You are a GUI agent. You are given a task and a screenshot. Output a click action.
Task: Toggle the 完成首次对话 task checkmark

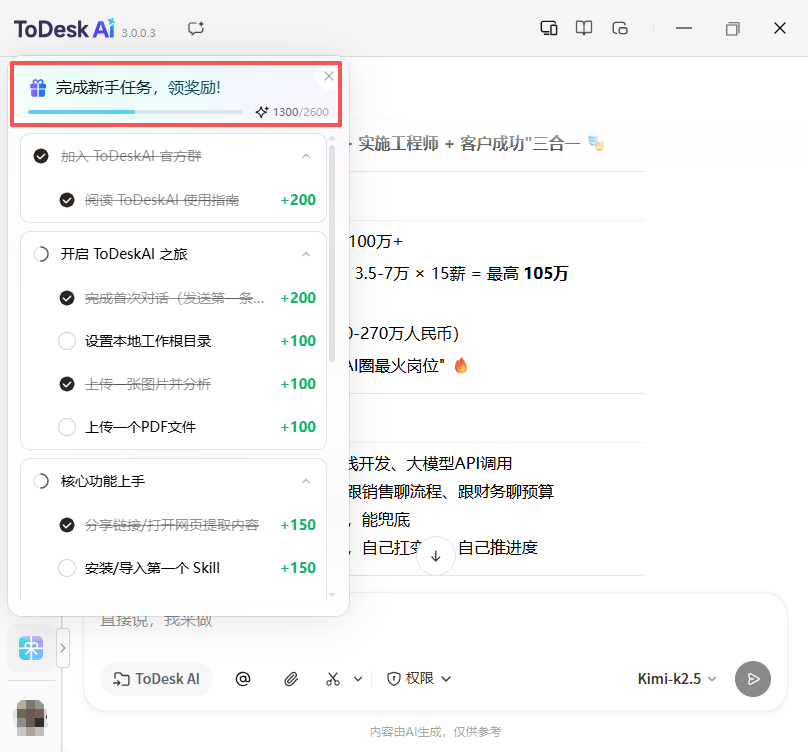point(67,298)
